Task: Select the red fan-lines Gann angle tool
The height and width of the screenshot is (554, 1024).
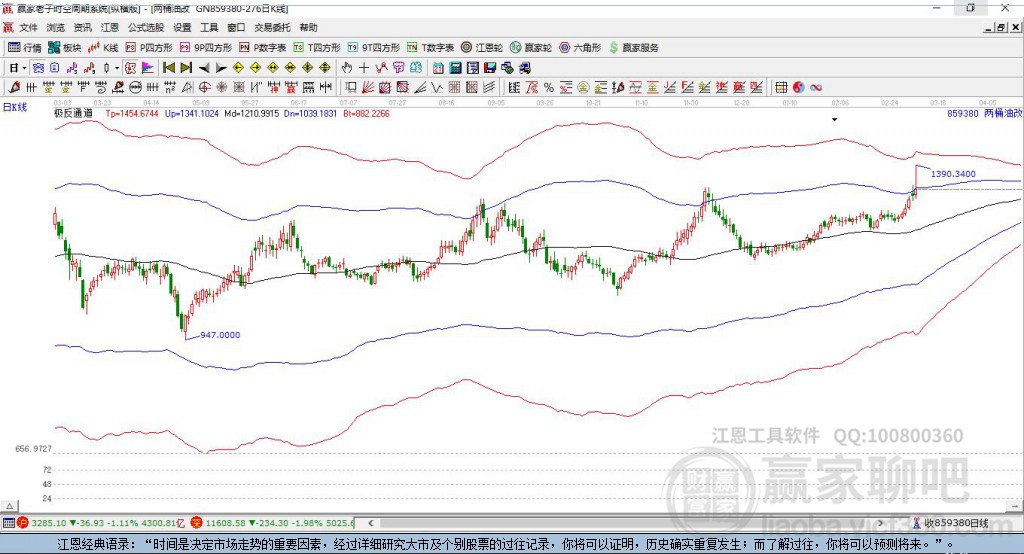Action: (368, 88)
